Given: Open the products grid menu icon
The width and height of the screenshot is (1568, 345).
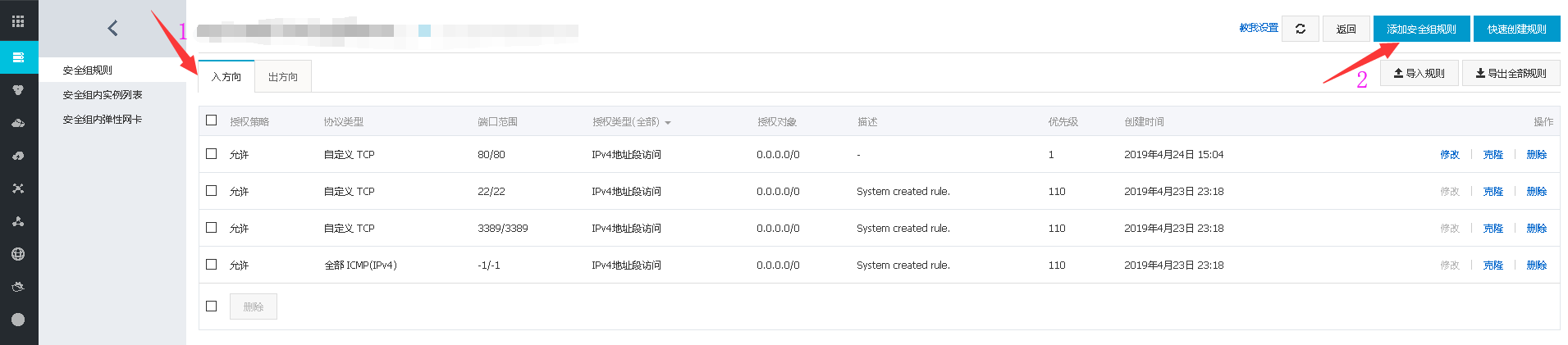Looking at the screenshot, I should click(x=18, y=21).
